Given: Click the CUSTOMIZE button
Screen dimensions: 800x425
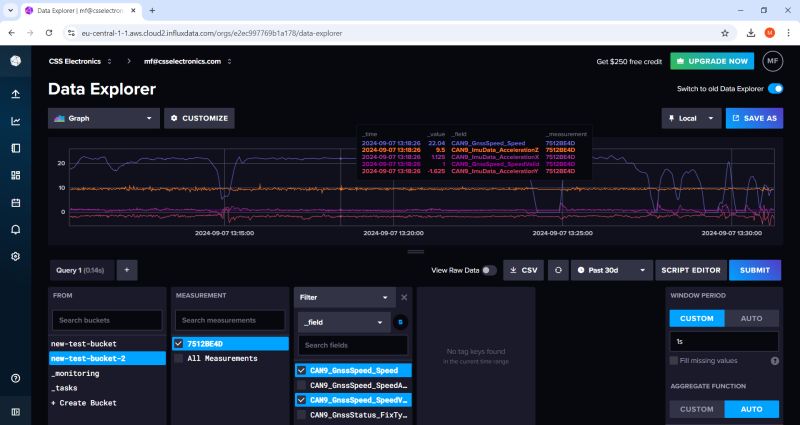Looking at the screenshot, I should [199, 118].
